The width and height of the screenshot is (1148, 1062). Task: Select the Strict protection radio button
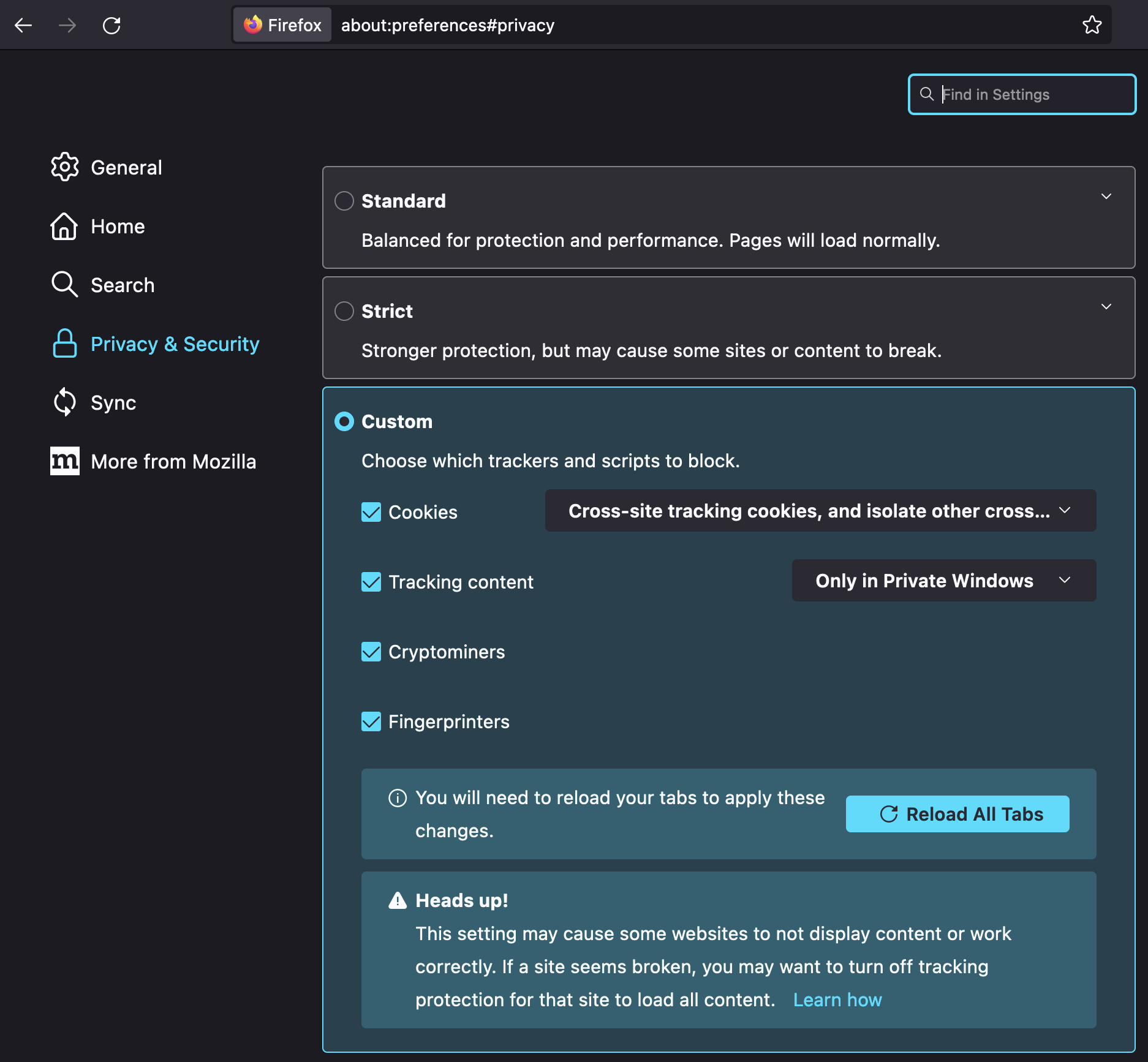(344, 311)
